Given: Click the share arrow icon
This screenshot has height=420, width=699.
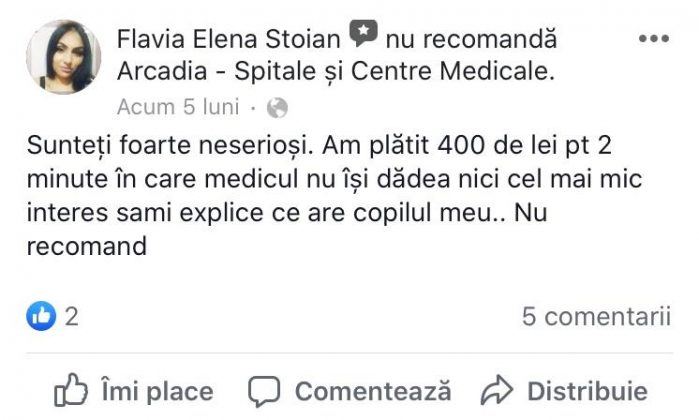Looking at the screenshot, I should tap(497, 390).
